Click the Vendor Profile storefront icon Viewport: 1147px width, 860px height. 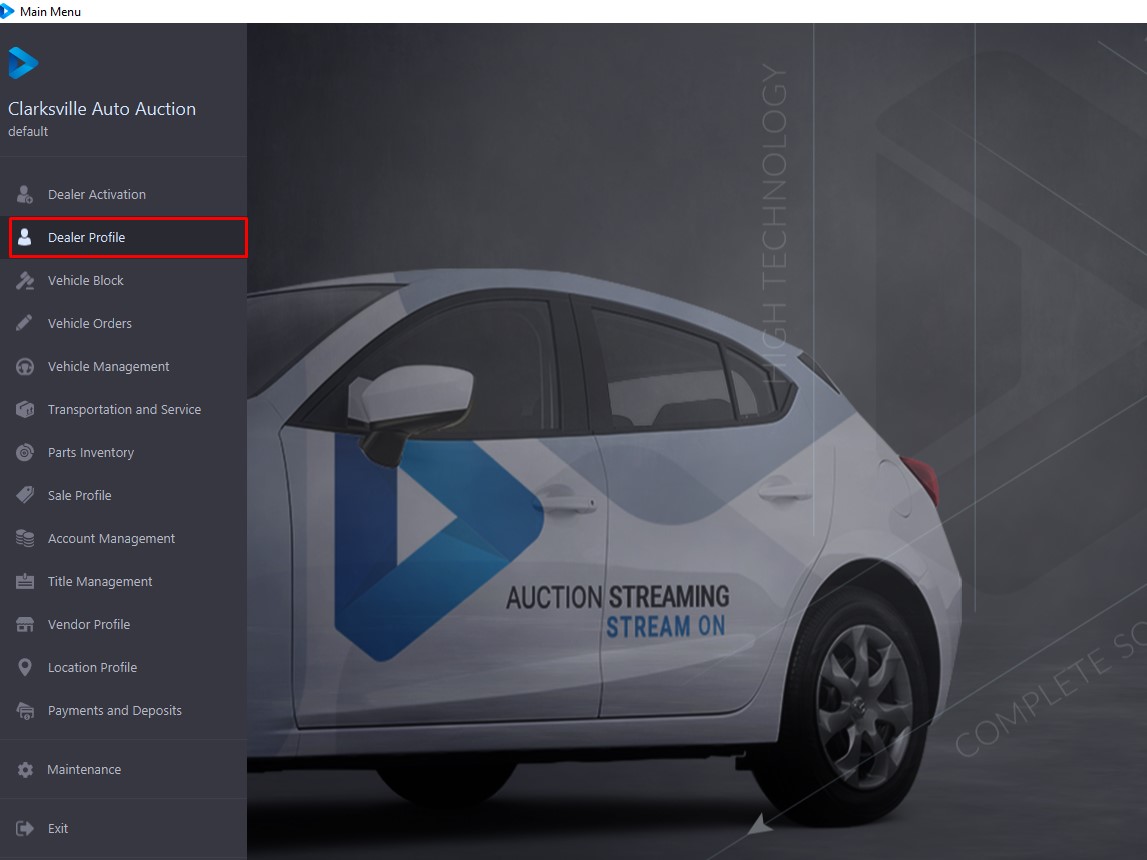[x=25, y=625]
